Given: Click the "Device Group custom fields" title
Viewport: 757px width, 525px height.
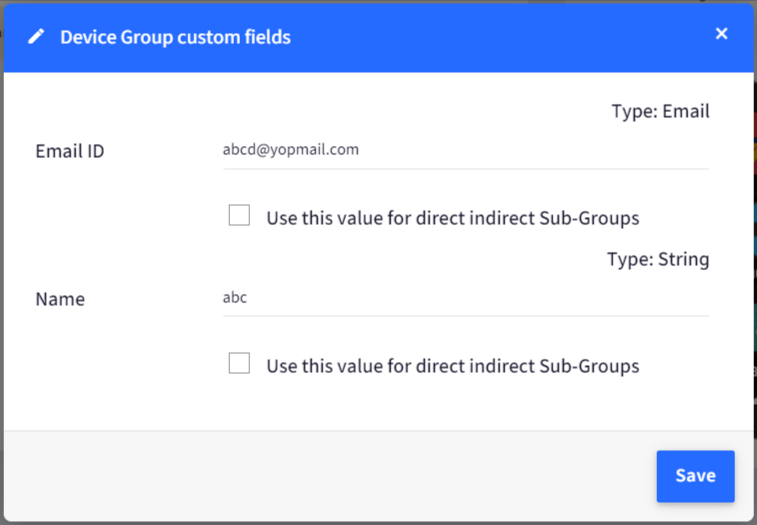Looking at the screenshot, I should click(175, 37).
